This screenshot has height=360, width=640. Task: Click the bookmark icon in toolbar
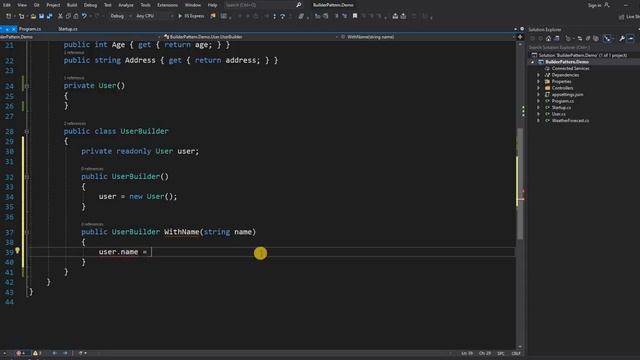click(355, 16)
